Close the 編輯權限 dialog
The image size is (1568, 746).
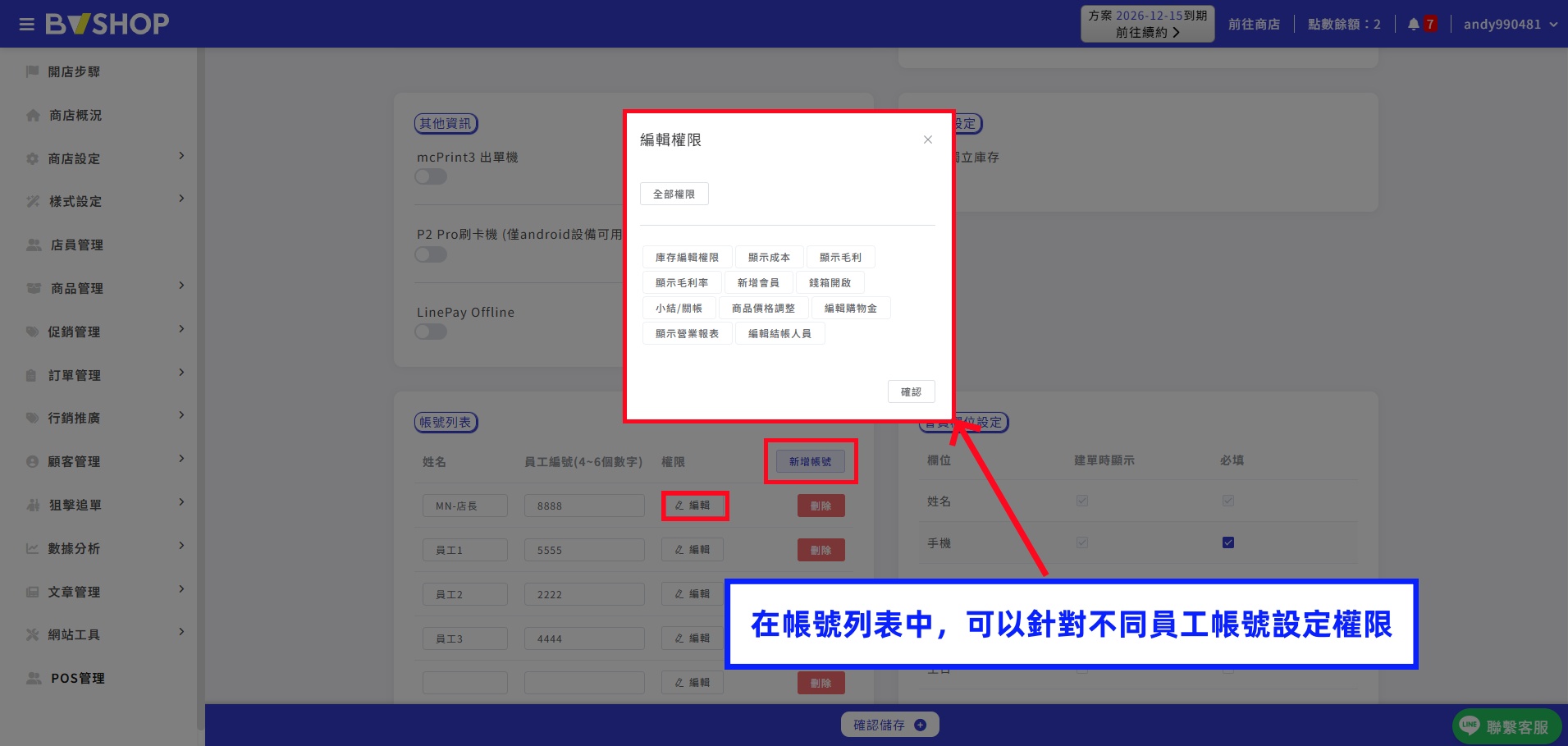[928, 140]
